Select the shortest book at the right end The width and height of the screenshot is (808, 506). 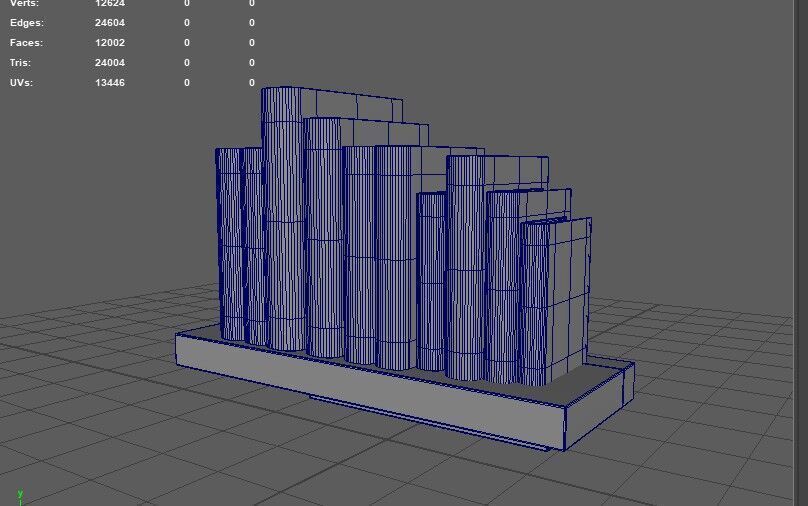pyautogui.click(x=559, y=301)
